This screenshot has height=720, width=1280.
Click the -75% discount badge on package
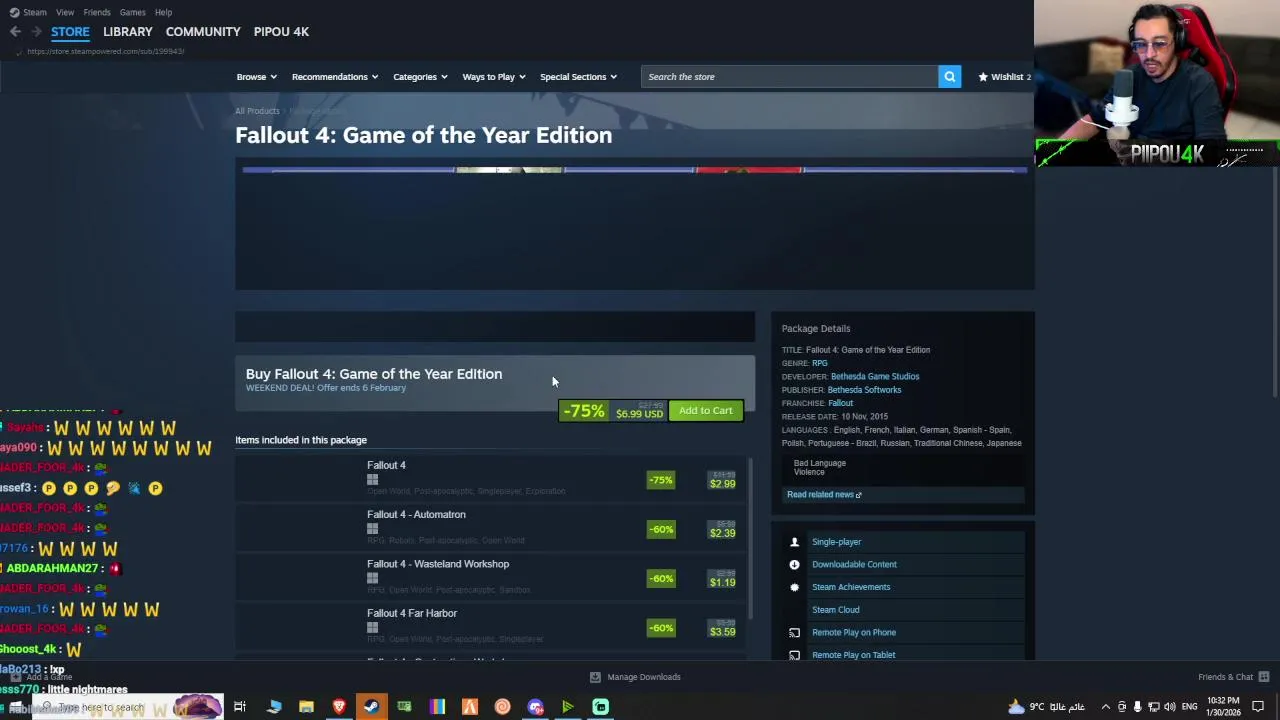click(584, 411)
